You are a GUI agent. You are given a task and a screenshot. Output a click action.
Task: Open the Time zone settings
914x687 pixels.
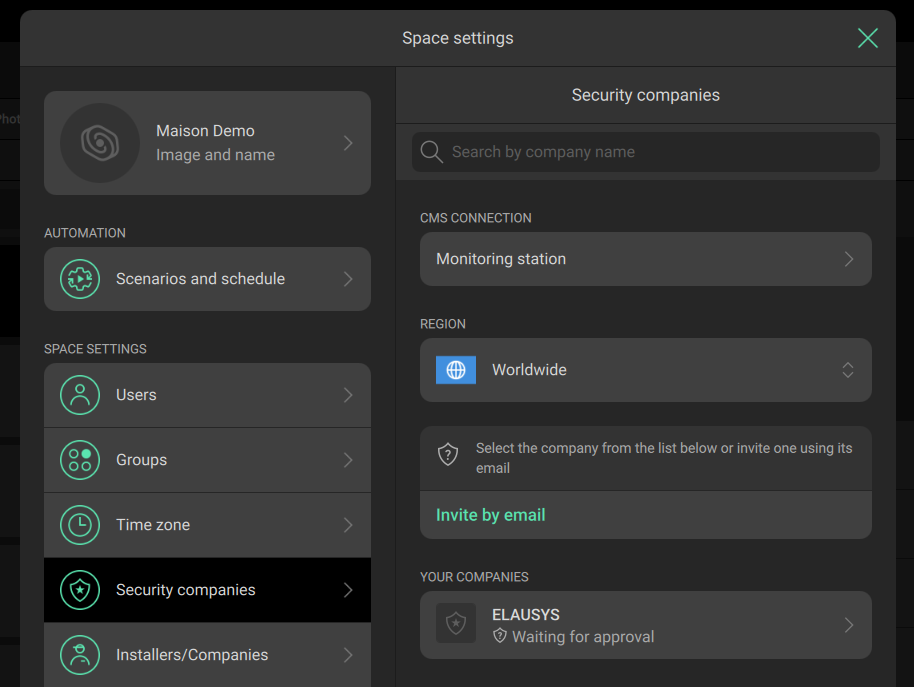208,525
